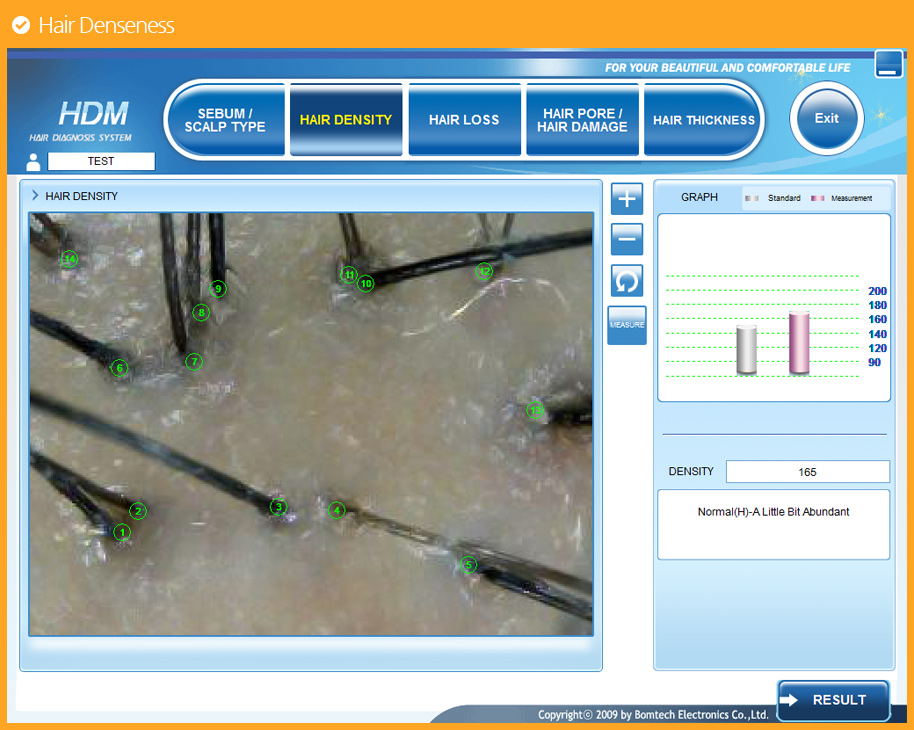Click the orange checkmark beside Hair Denseness

(x=20, y=25)
